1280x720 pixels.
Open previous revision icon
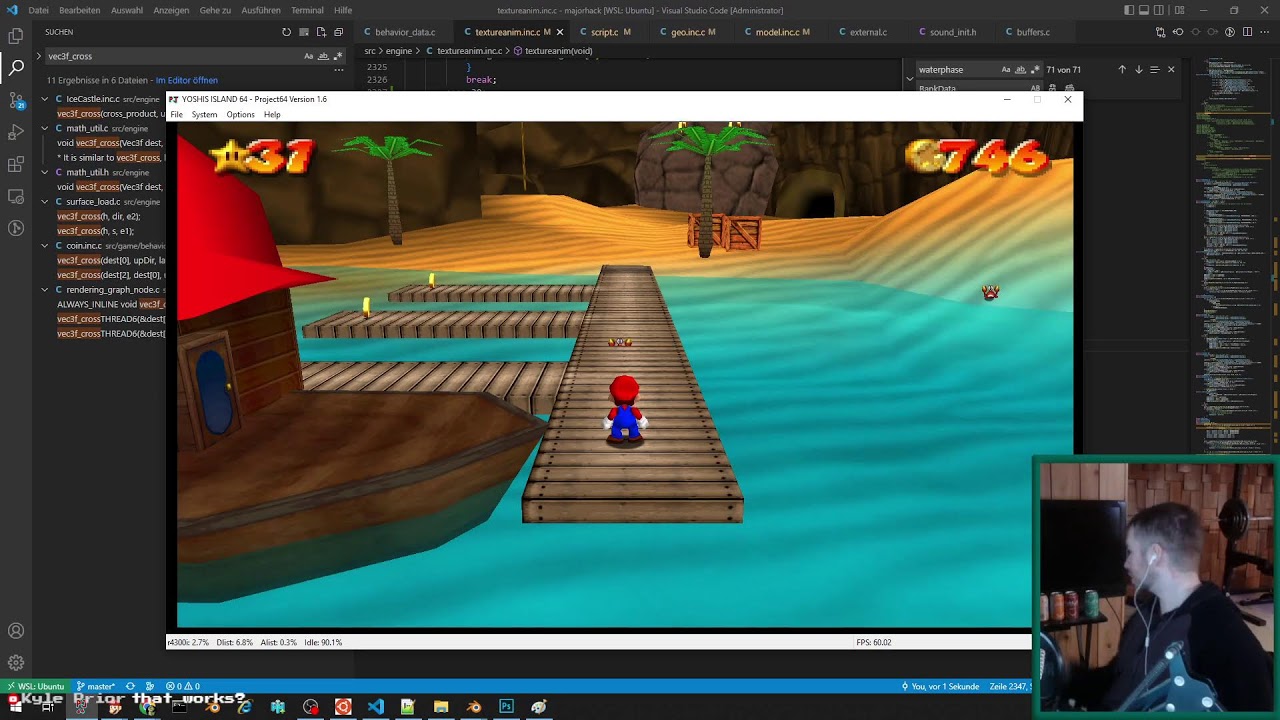pyautogui.click(x=1178, y=32)
